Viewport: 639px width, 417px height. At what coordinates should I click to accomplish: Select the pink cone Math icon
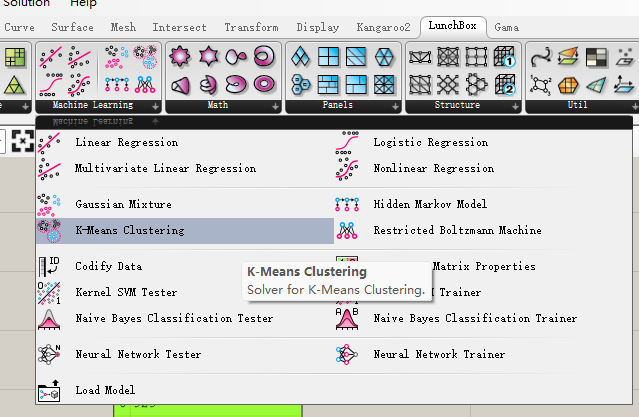pos(180,85)
